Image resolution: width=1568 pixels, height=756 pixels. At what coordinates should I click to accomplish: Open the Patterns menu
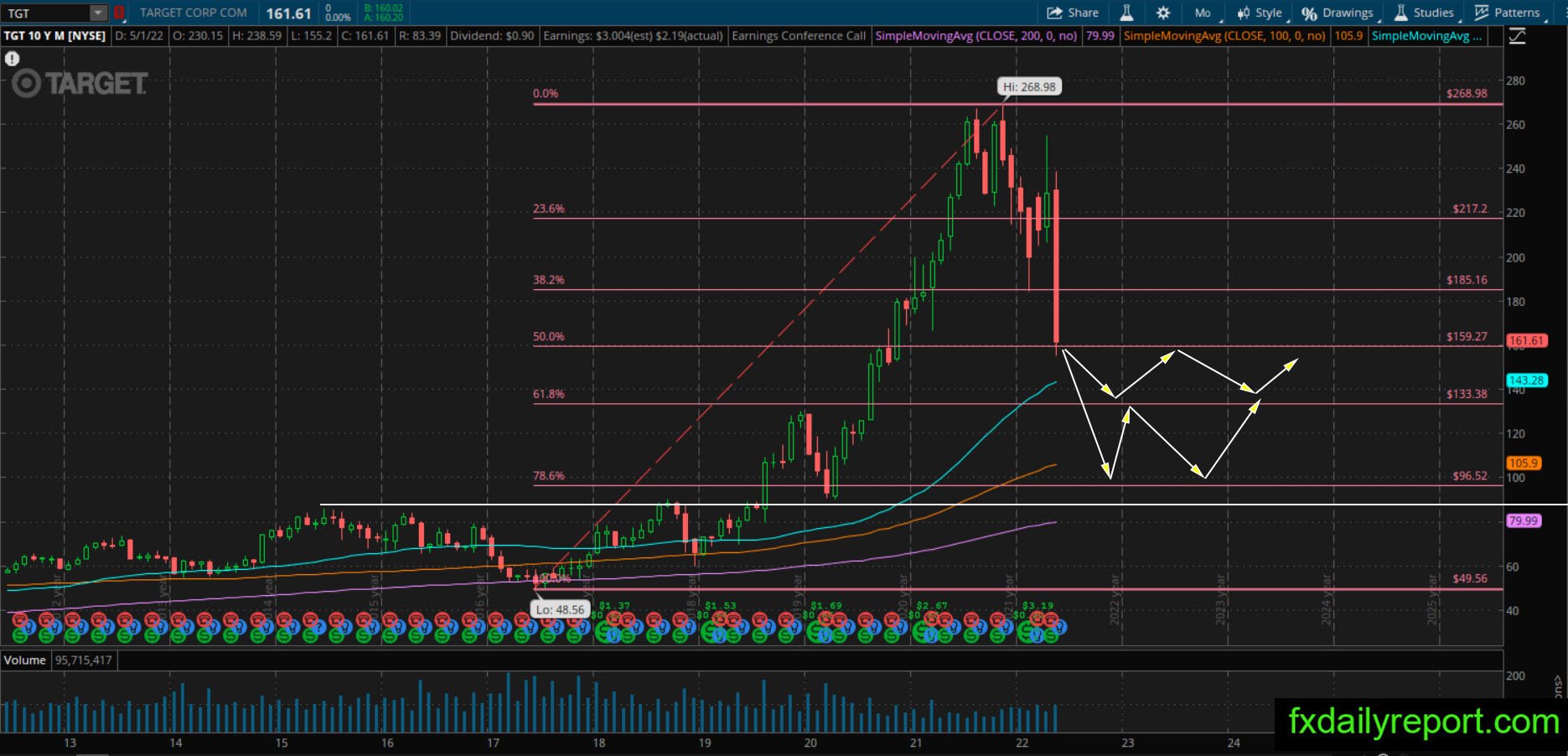(1508, 13)
